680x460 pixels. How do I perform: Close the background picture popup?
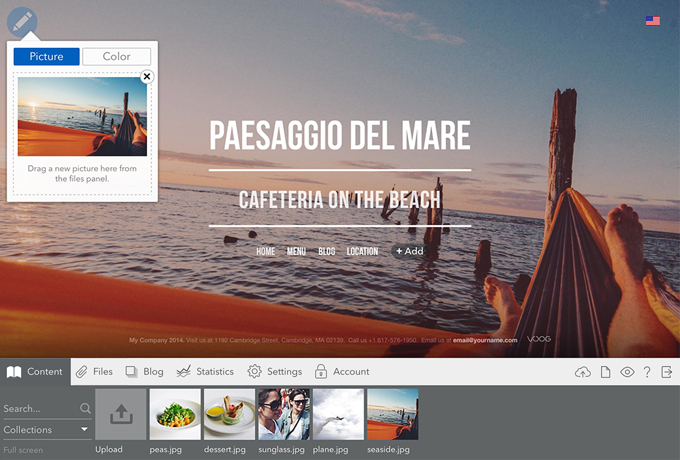[147, 76]
